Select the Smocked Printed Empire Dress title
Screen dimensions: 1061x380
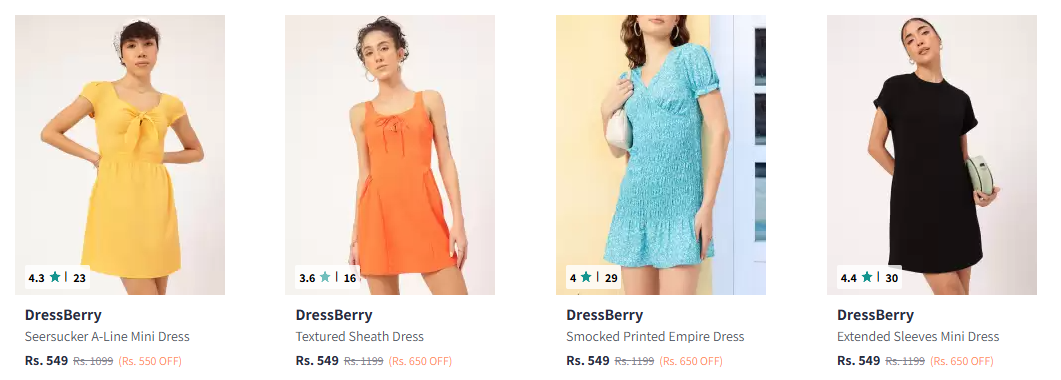tap(655, 337)
